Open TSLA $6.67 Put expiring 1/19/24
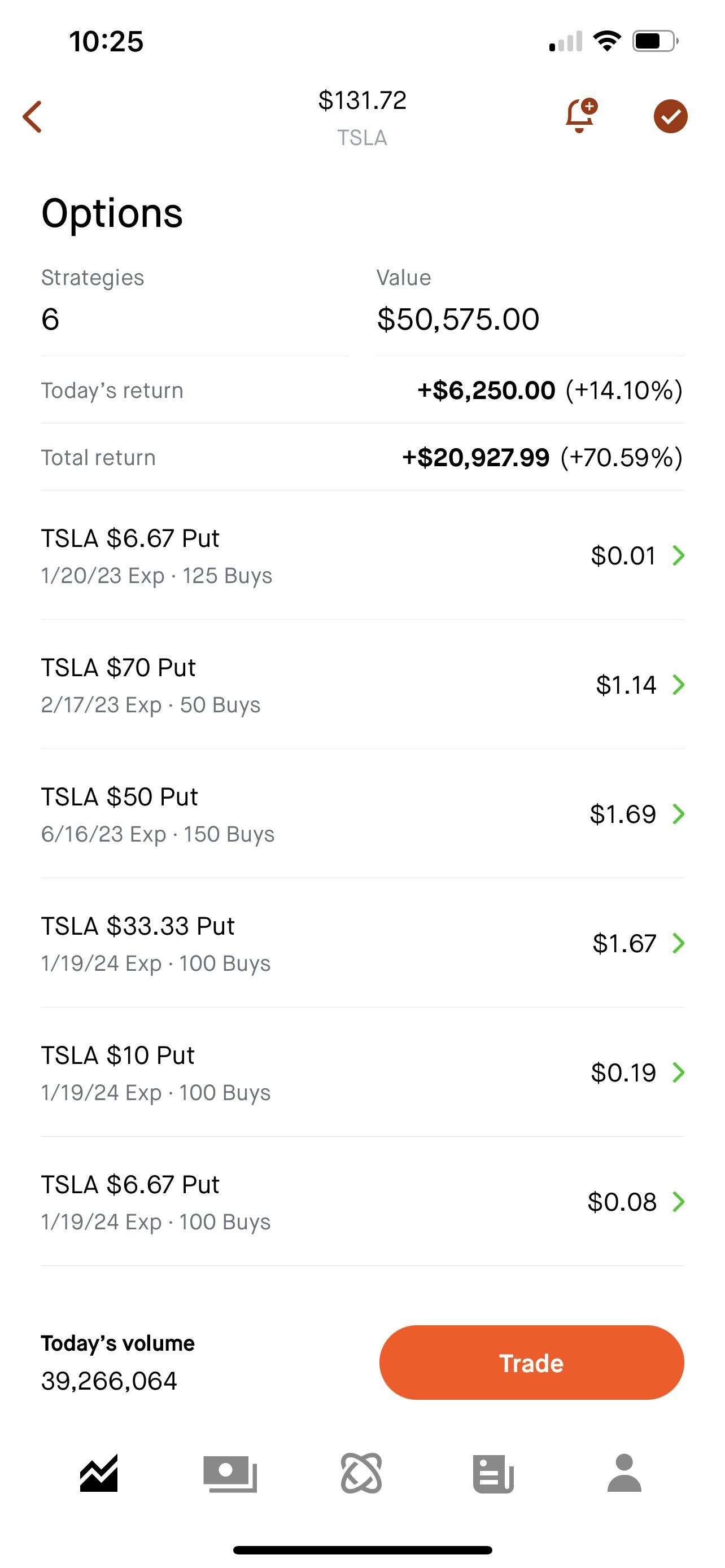Screen dimensions: 725x1568 tap(243, 1202)
